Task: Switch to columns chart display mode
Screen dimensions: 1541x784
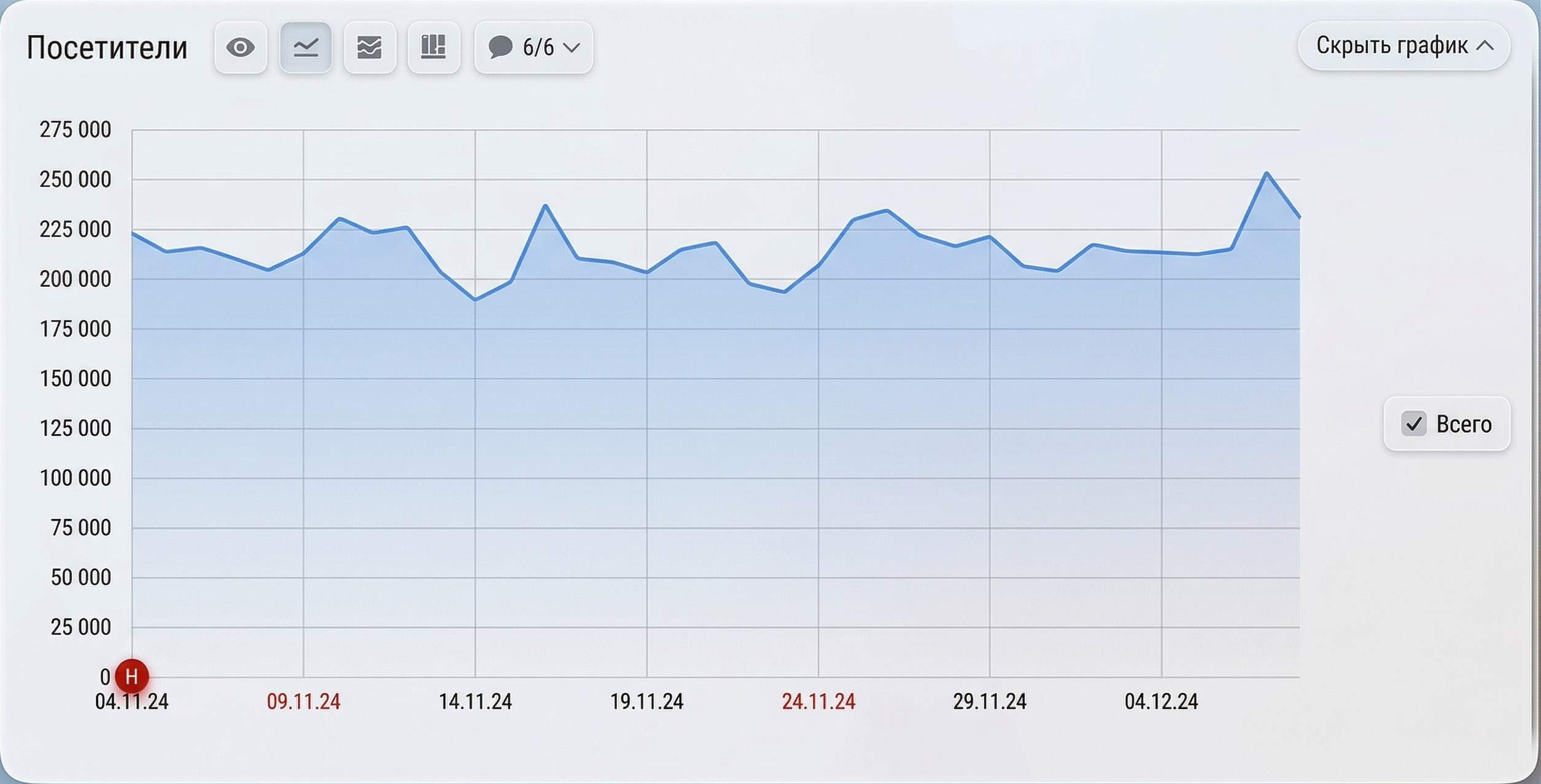Action: tap(434, 47)
